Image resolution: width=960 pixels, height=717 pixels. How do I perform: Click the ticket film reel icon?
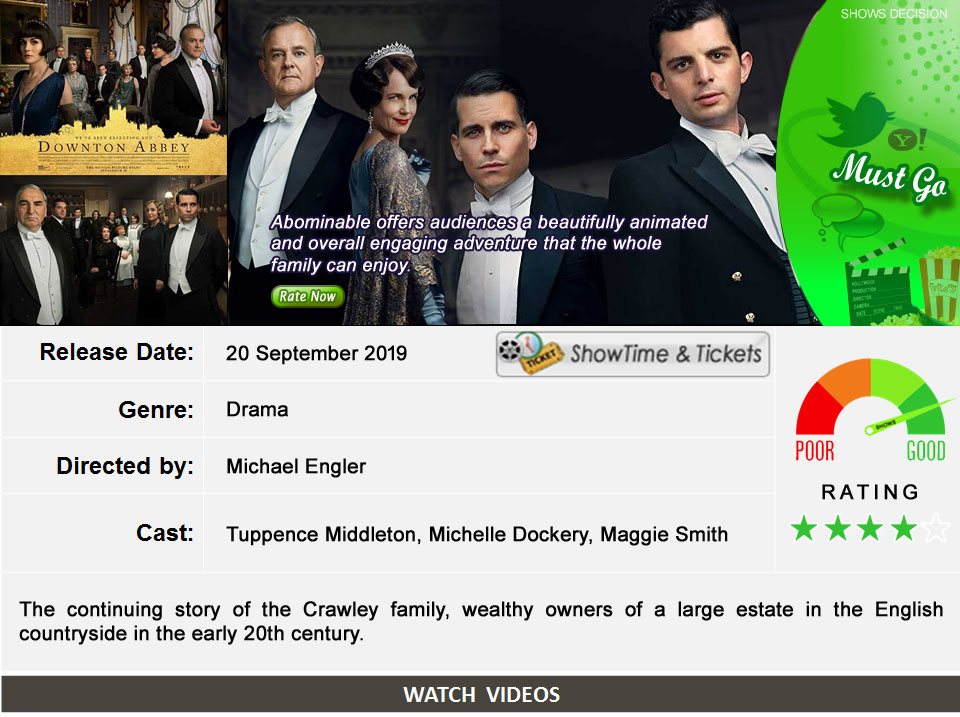click(531, 353)
